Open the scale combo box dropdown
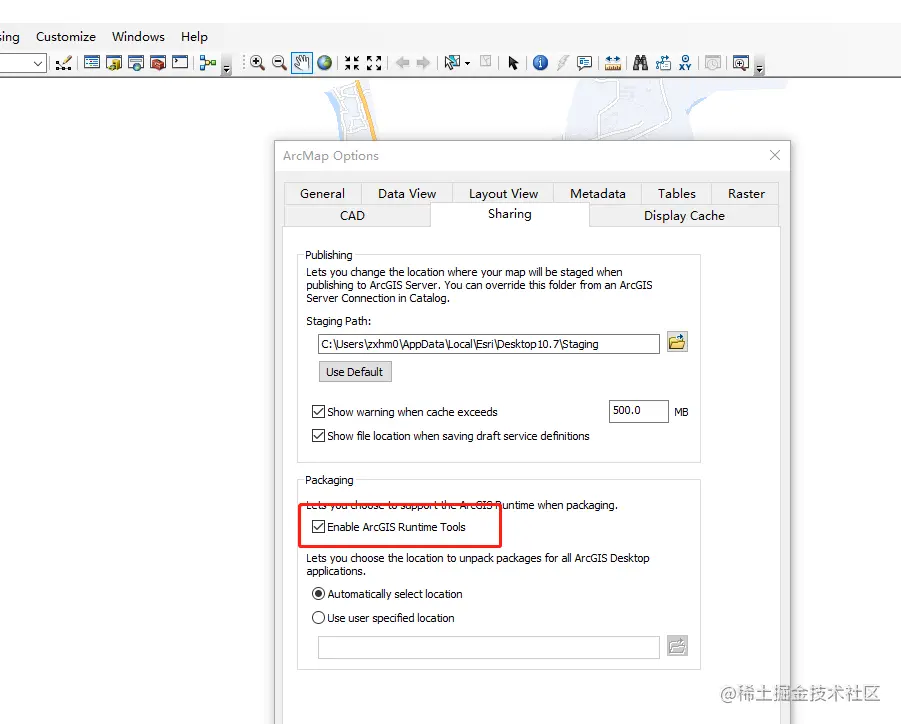Image resolution: width=901 pixels, height=724 pixels. pos(38,63)
